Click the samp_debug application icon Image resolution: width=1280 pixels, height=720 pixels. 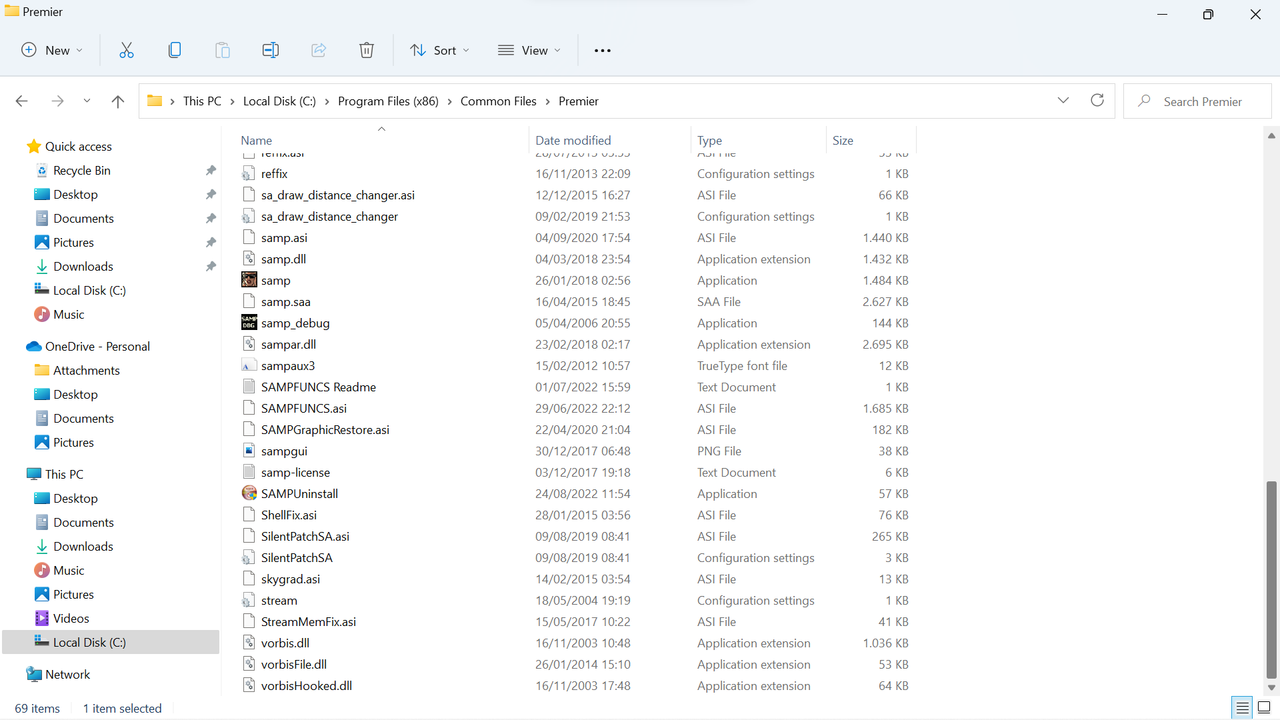[x=250, y=323]
